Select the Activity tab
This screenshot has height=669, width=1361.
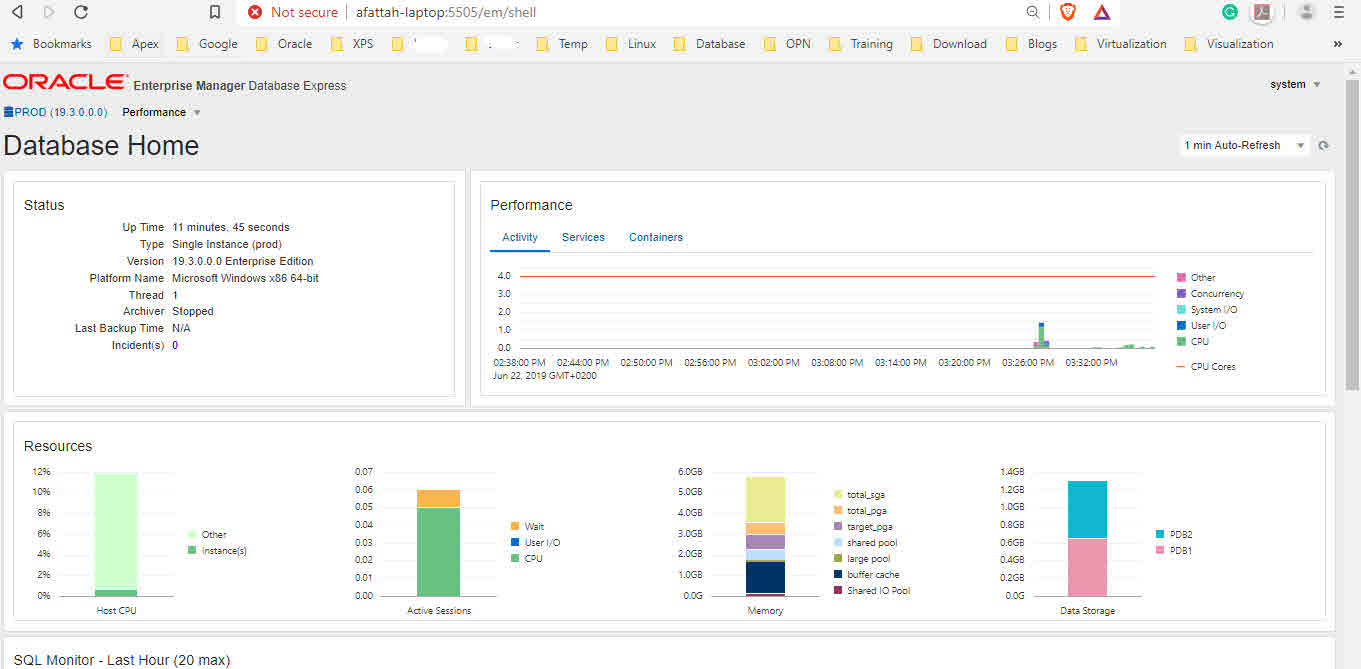[520, 237]
